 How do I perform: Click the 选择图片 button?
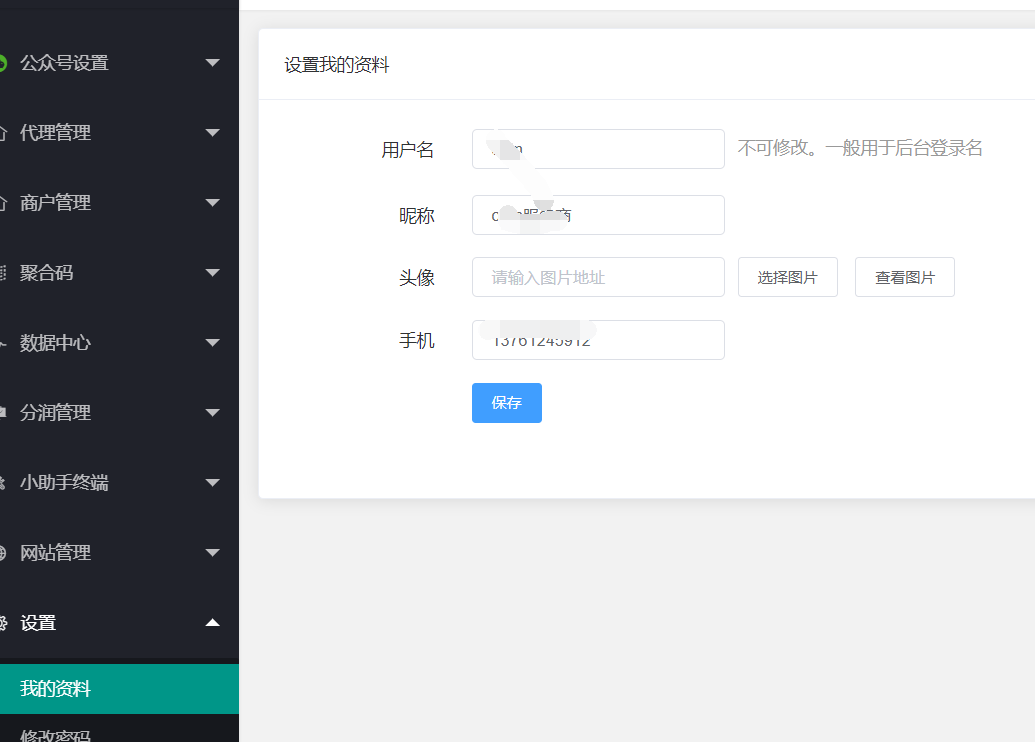point(787,277)
